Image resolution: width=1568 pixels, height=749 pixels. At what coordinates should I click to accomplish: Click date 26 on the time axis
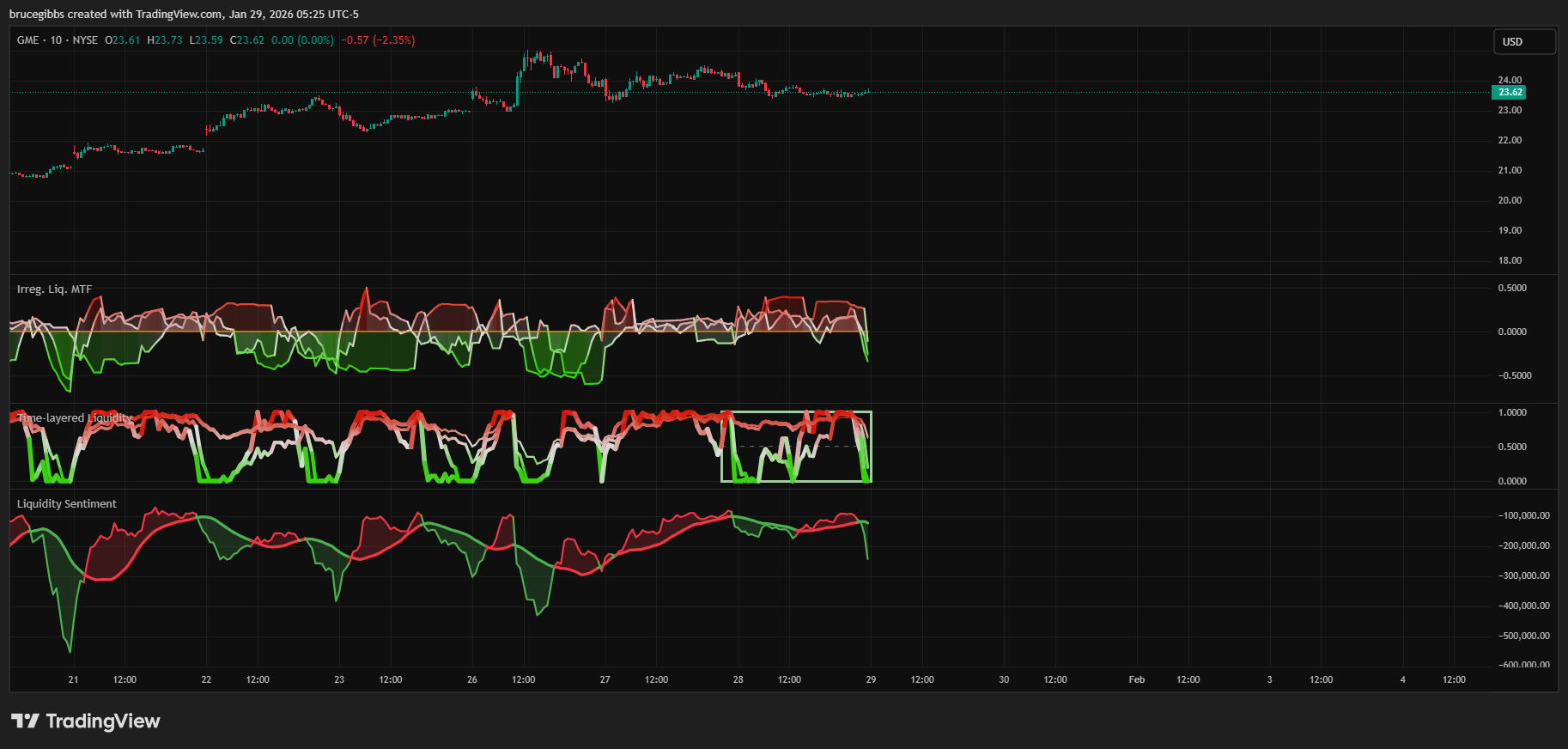point(471,679)
